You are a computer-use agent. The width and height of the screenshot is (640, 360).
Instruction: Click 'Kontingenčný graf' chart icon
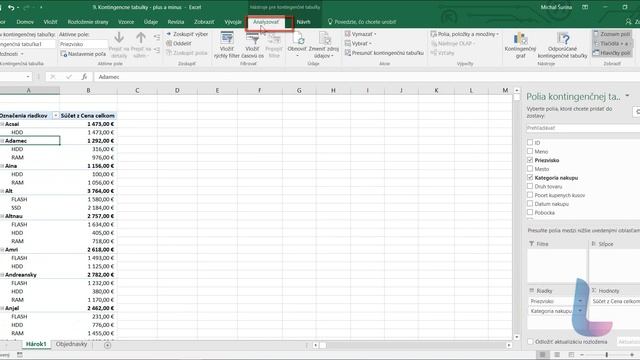pyautogui.click(x=520, y=44)
